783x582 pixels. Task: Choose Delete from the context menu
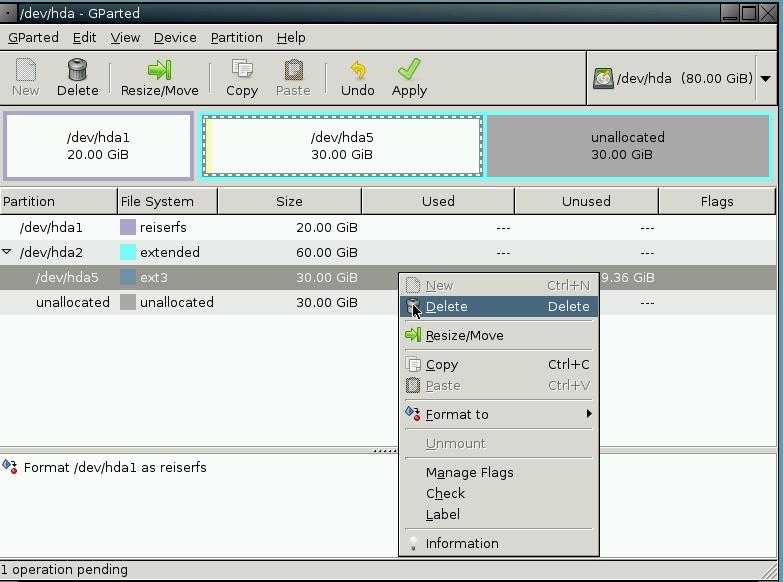tap(447, 307)
